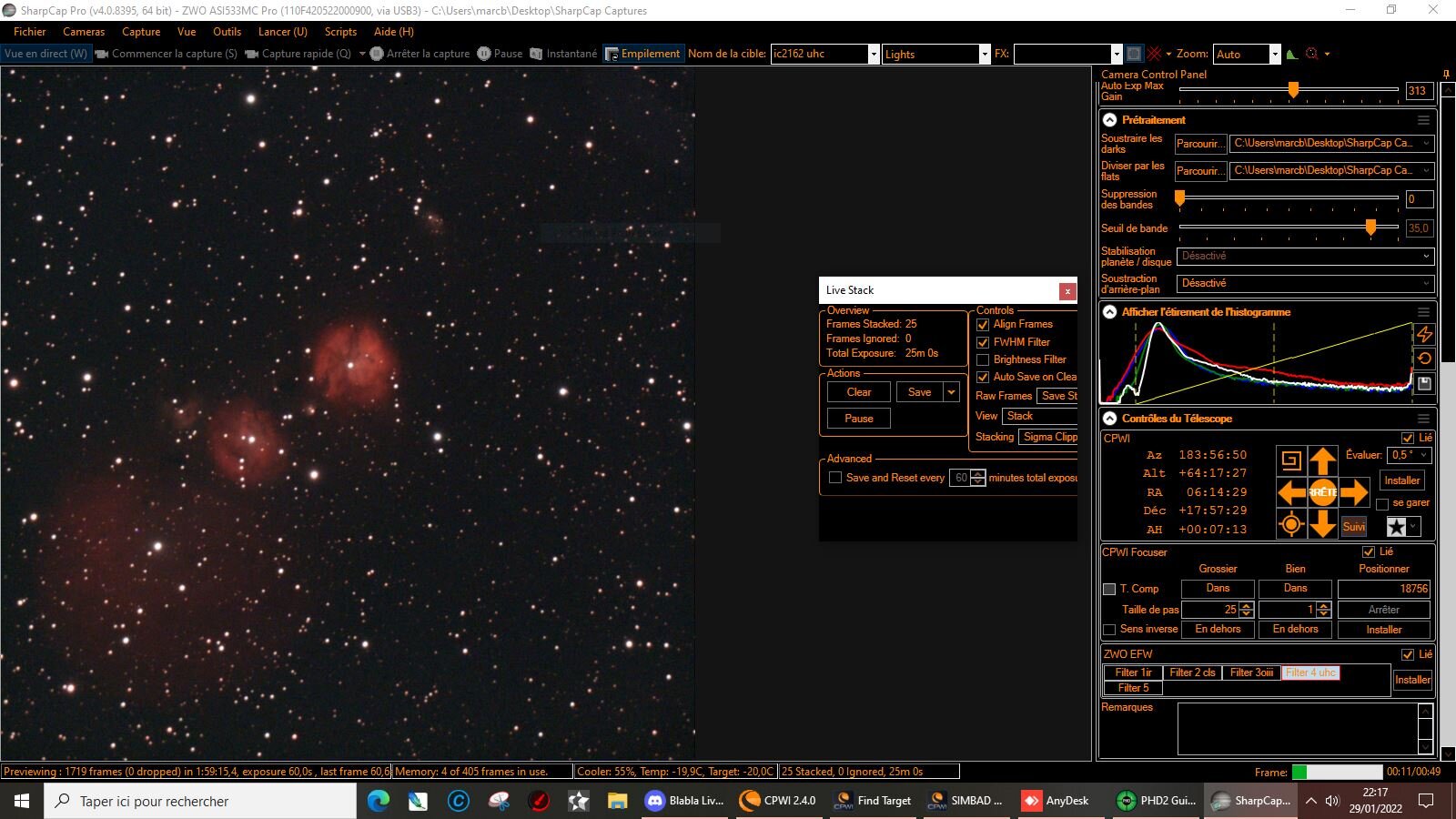This screenshot has width=1456, height=819.
Task: Move telescope down with the down arrow
Action: pyautogui.click(x=1322, y=524)
